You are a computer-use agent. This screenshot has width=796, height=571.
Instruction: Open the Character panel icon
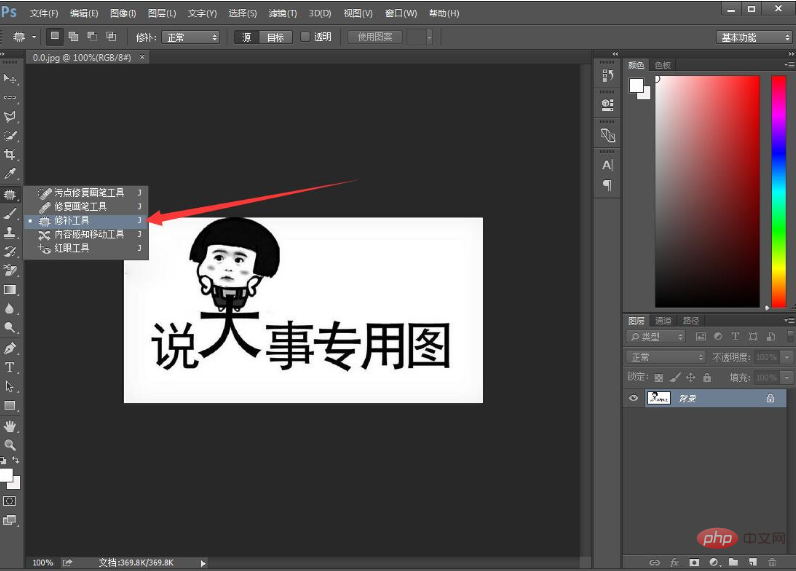click(x=607, y=165)
